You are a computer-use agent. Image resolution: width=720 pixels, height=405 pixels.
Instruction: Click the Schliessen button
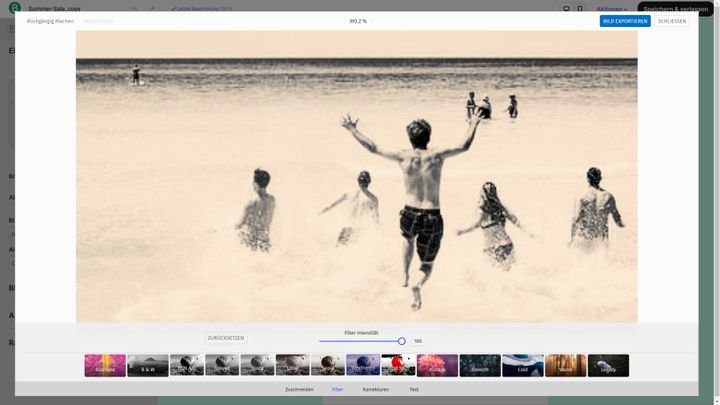click(x=672, y=21)
